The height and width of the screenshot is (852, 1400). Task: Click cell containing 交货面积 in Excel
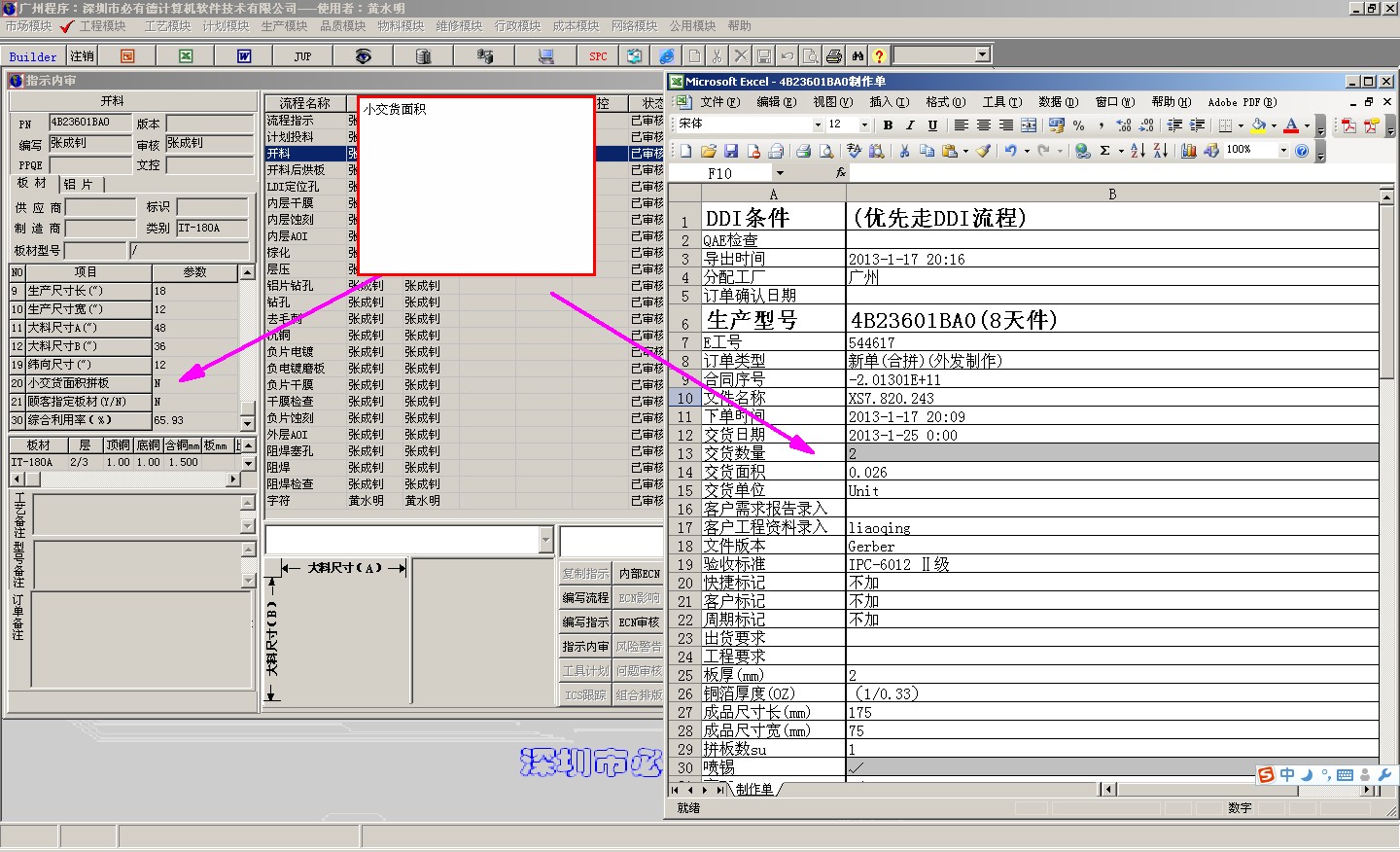tap(773, 472)
